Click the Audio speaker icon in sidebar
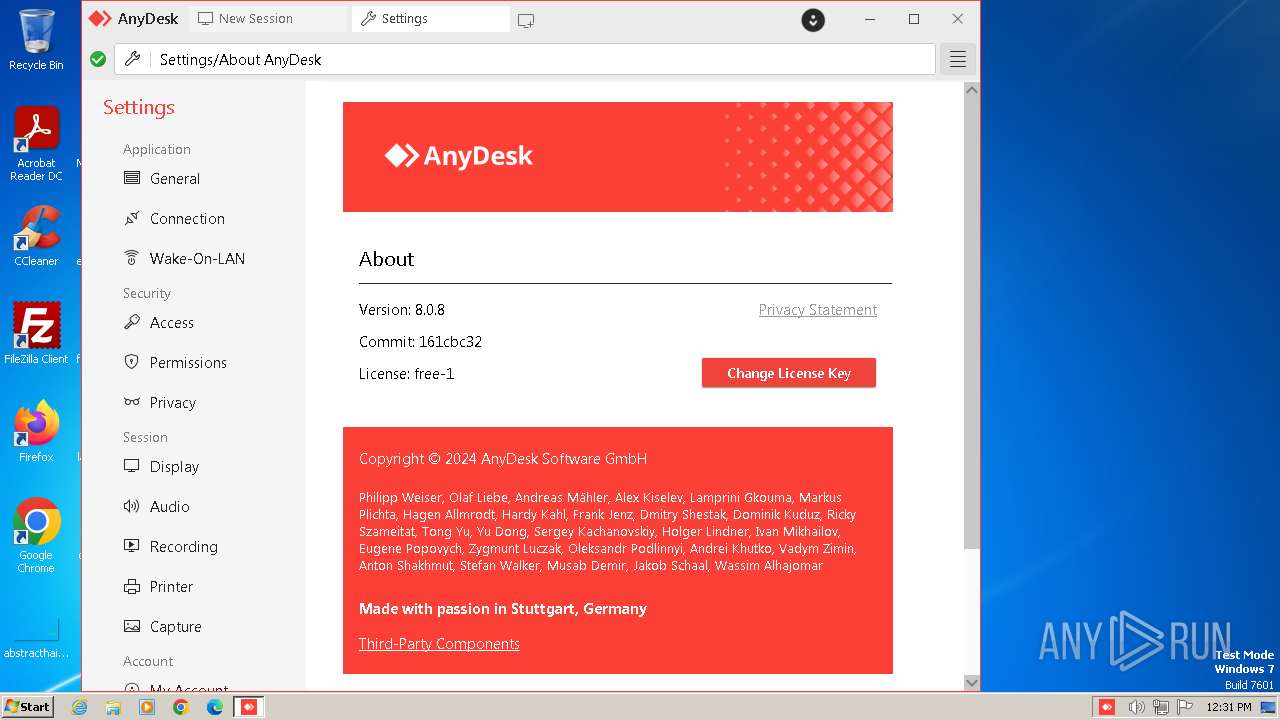This screenshot has width=1280, height=720. coord(131,506)
